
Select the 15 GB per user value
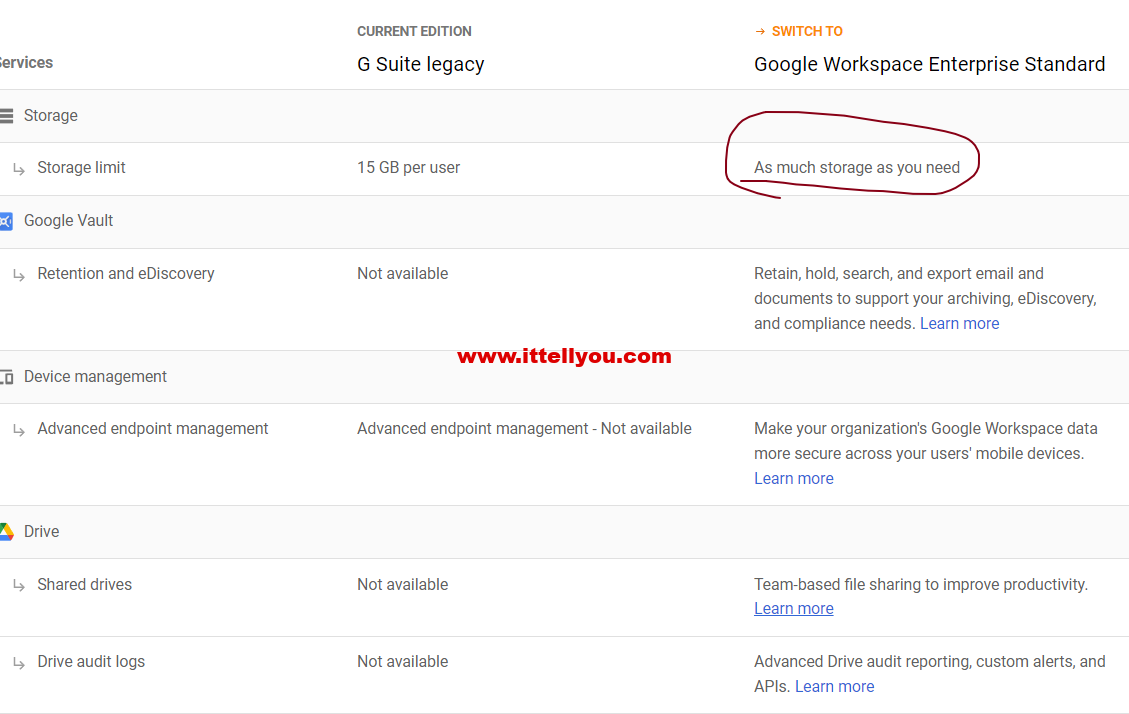[x=408, y=168]
